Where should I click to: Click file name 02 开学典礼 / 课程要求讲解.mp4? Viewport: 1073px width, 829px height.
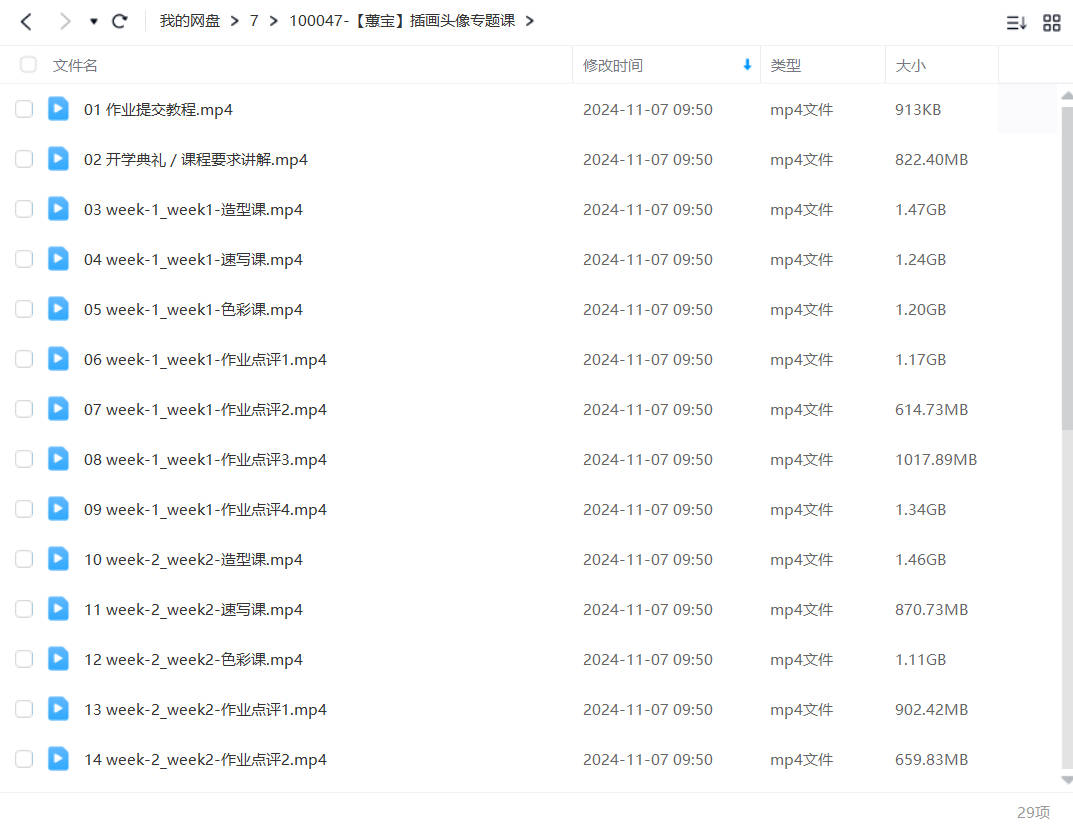196,160
